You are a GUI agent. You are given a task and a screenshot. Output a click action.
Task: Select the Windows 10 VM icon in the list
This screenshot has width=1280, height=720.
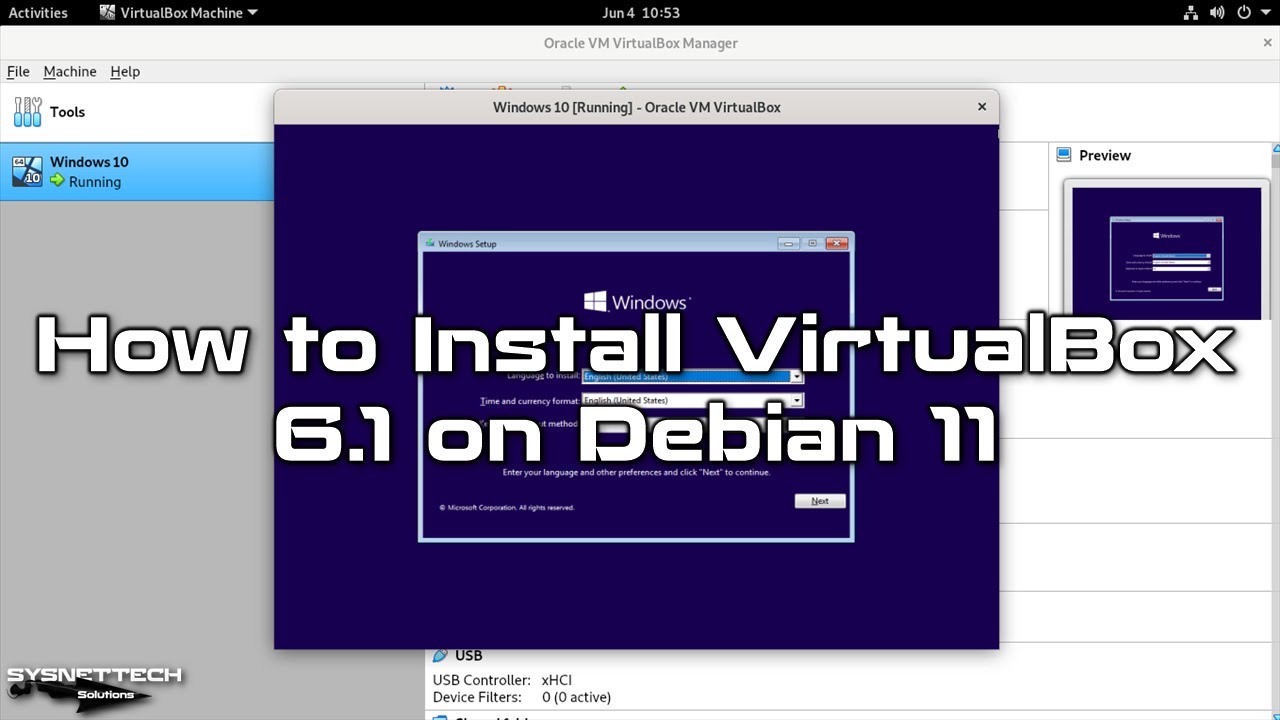(x=27, y=171)
